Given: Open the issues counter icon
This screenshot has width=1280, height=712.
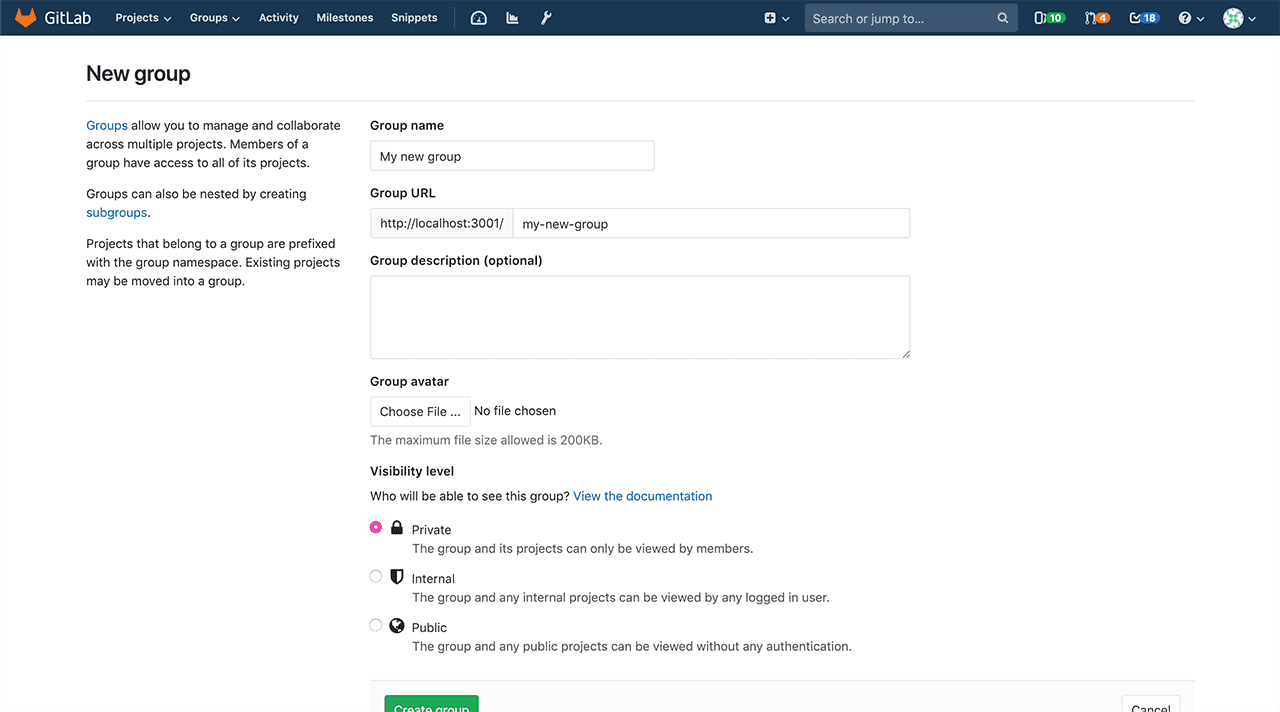Looking at the screenshot, I should (x=1048, y=18).
